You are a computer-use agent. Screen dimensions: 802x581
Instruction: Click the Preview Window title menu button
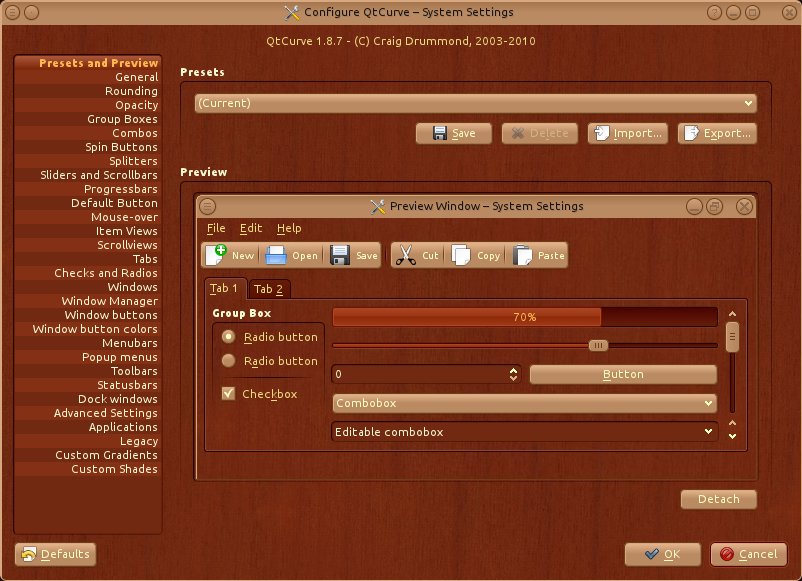[207, 207]
